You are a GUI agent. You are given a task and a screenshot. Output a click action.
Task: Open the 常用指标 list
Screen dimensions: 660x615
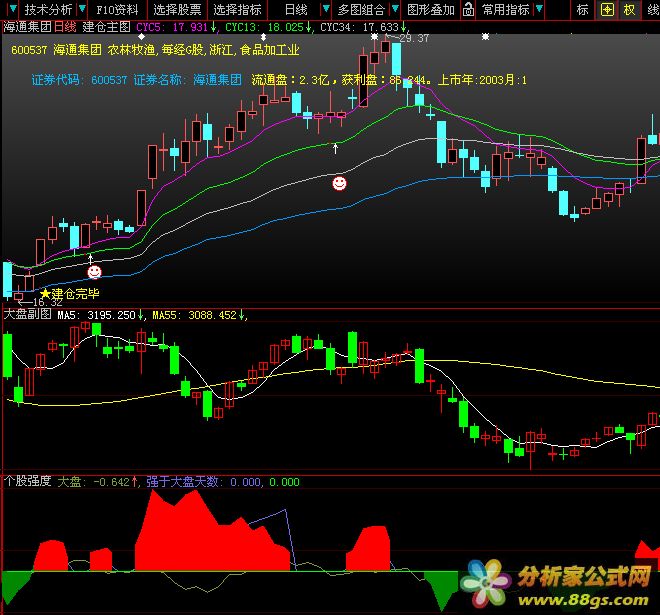pos(505,9)
